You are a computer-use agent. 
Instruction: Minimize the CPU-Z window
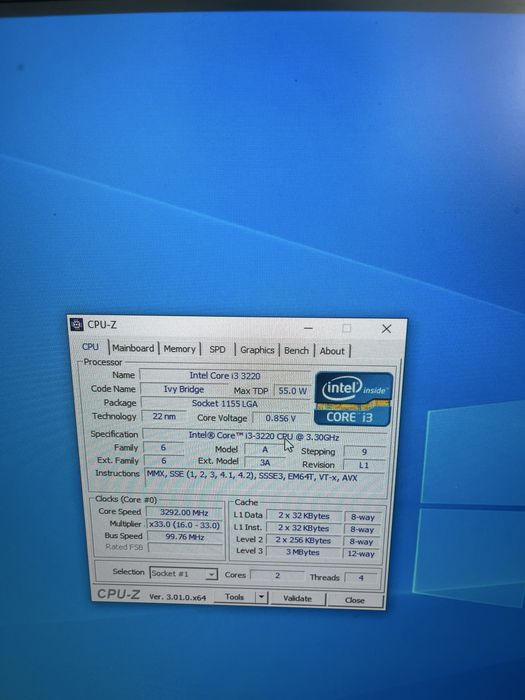point(308,328)
